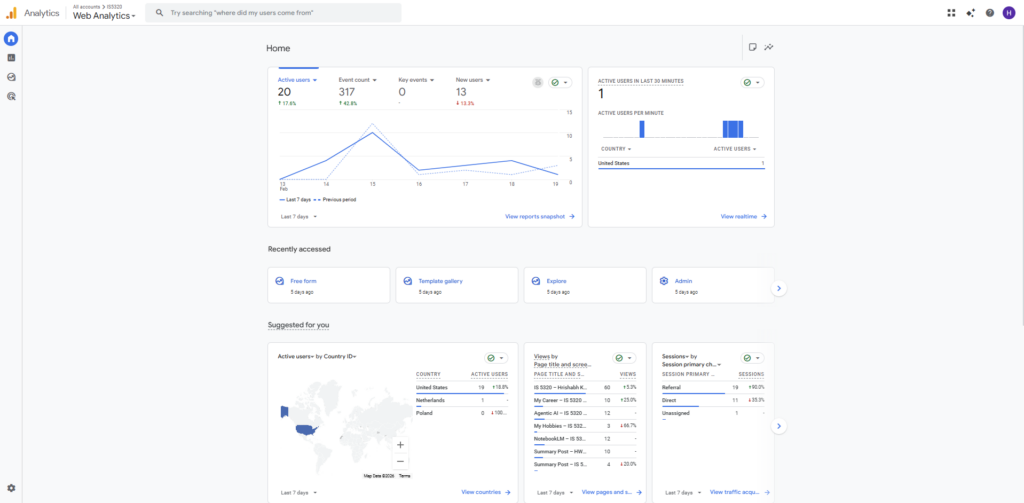
Task: Open Explore from the left sidebar
Action: tap(11, 77)
